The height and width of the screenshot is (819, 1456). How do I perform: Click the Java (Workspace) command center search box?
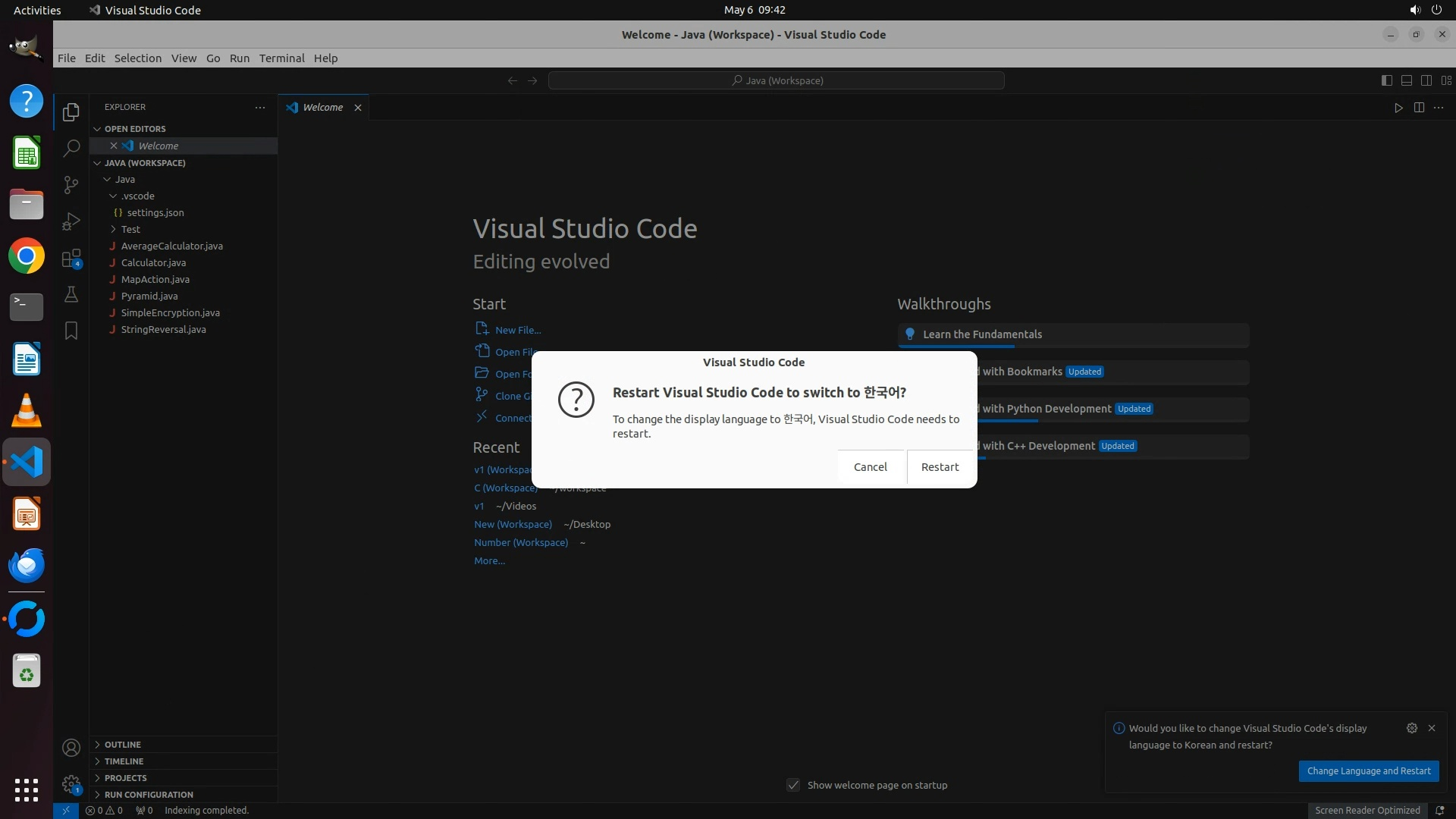click(777, 80)
